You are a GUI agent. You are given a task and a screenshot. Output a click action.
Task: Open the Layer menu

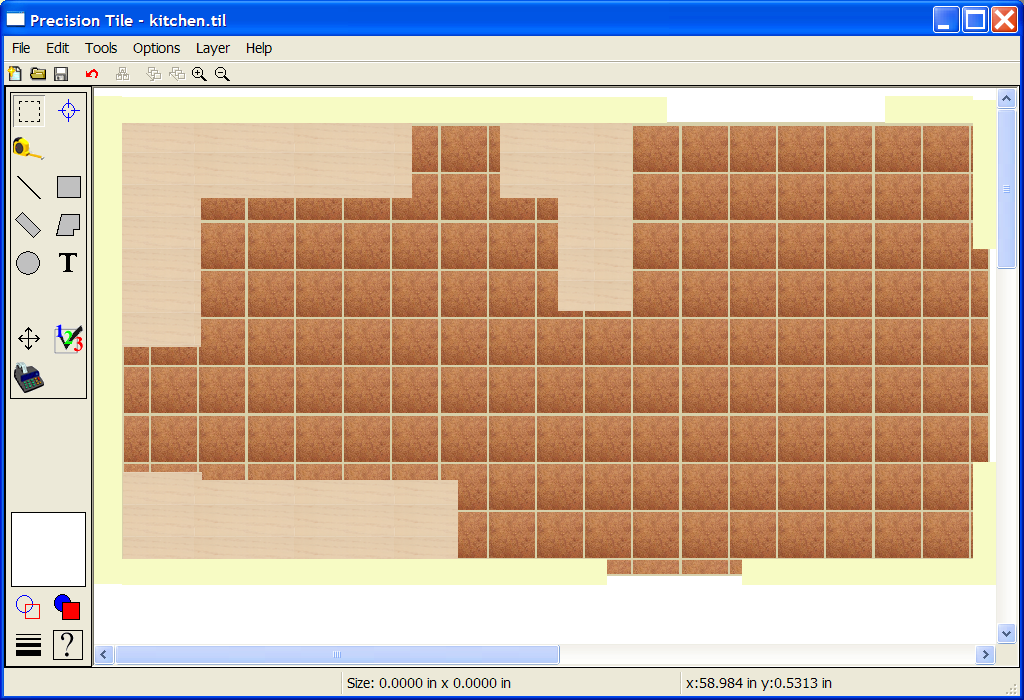(x=212, y=48)
